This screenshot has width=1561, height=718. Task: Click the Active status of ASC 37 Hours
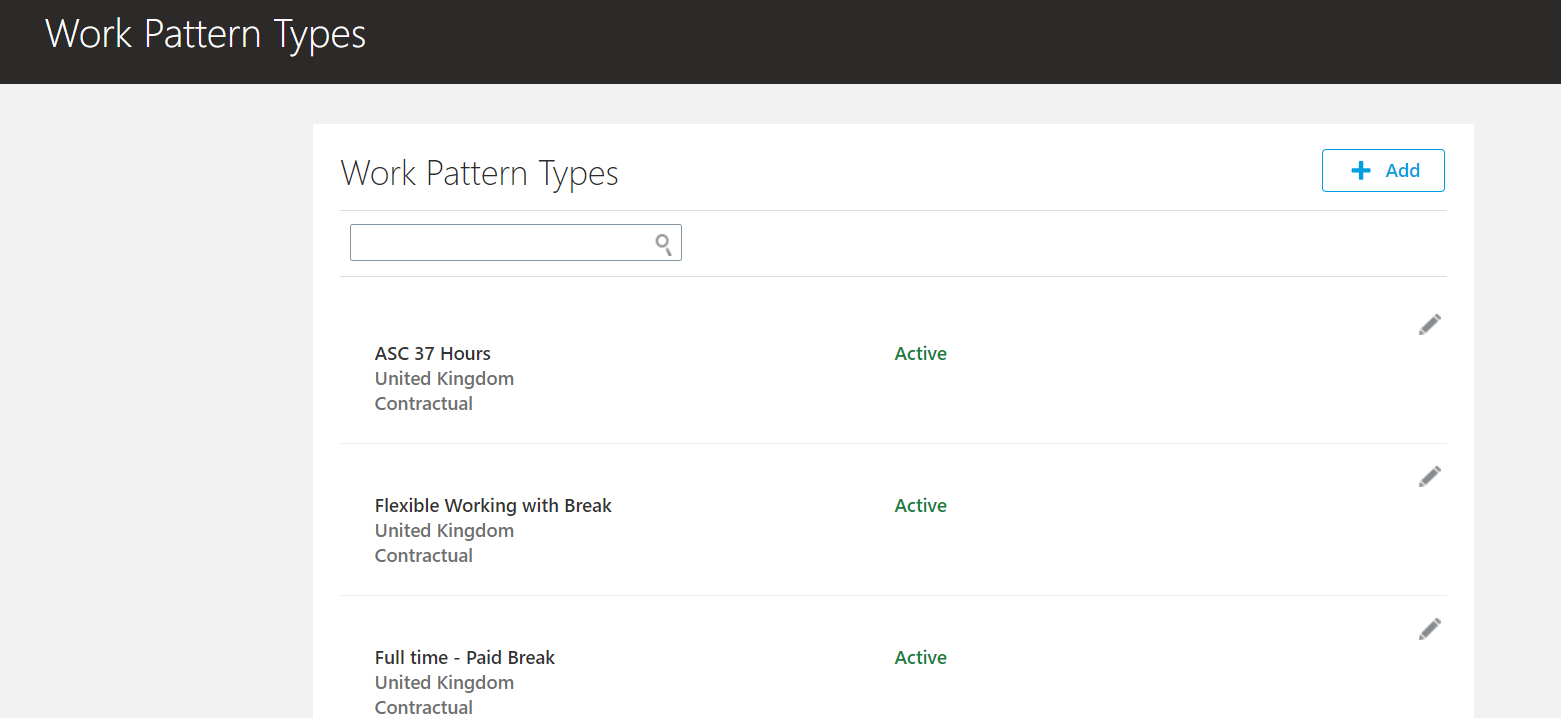pyautogui.click(x=919, y=353)
